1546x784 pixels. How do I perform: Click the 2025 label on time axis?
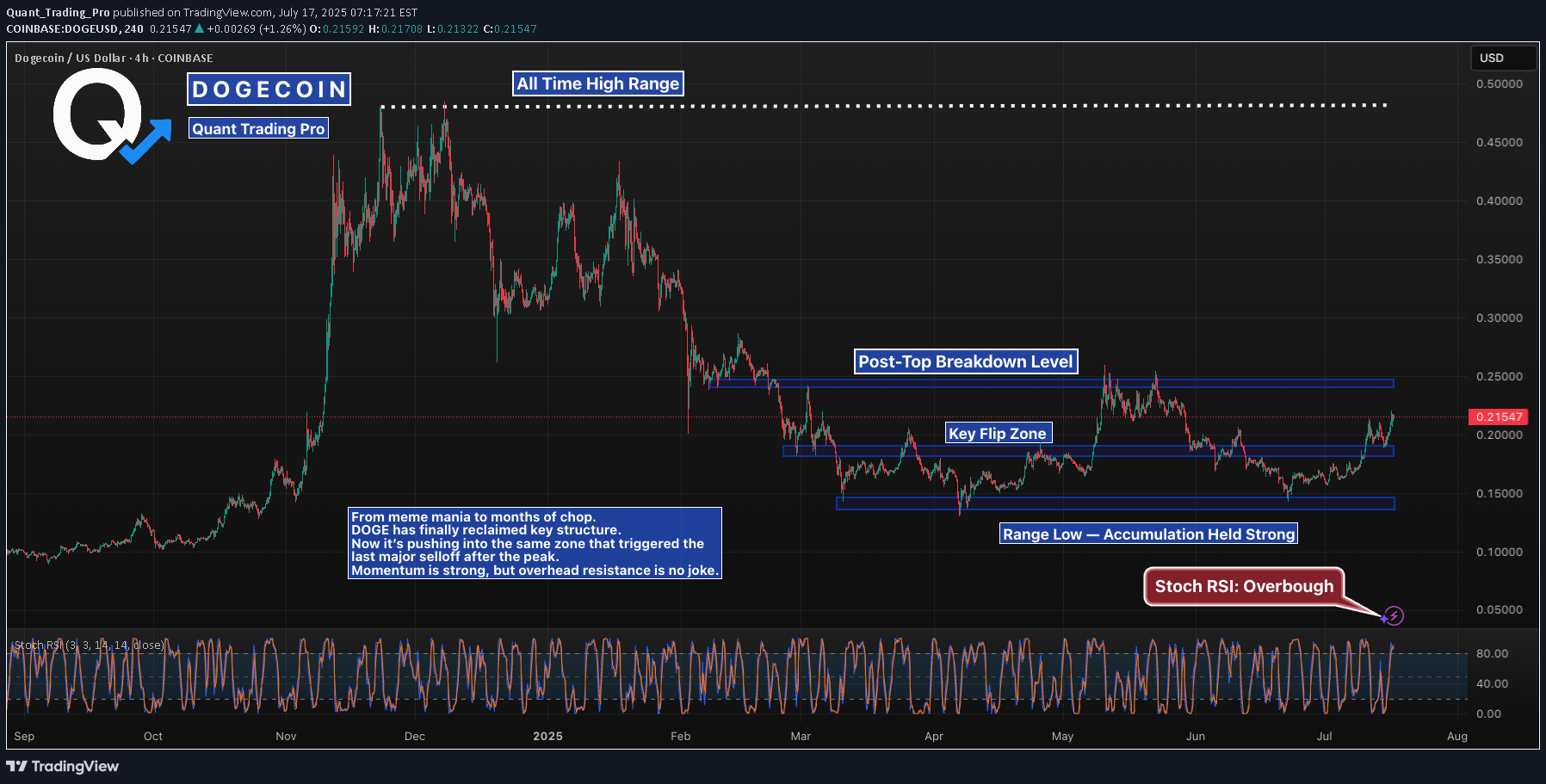(547, 736)
